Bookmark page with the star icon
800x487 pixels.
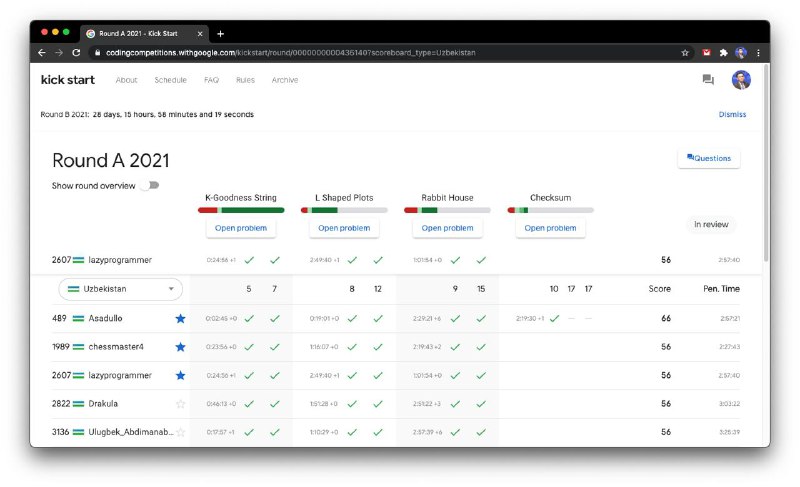pyautogui.click(x=685, y=53)
